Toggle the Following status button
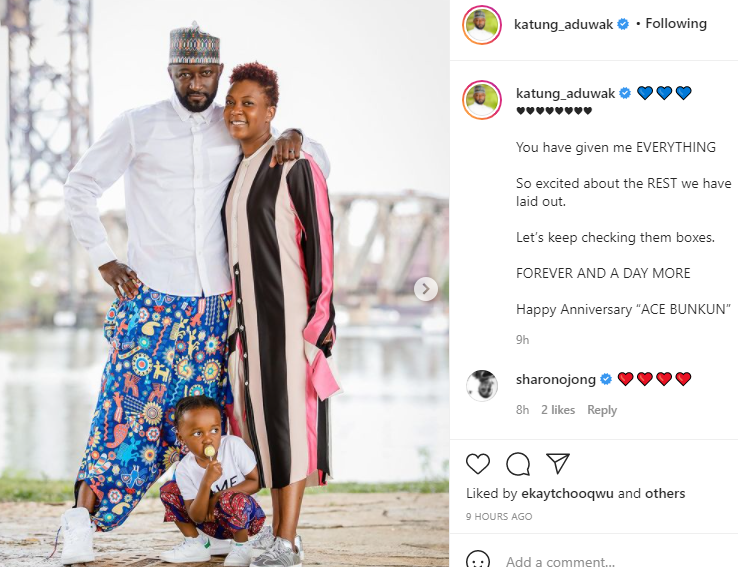 click(x=676, y=24)
